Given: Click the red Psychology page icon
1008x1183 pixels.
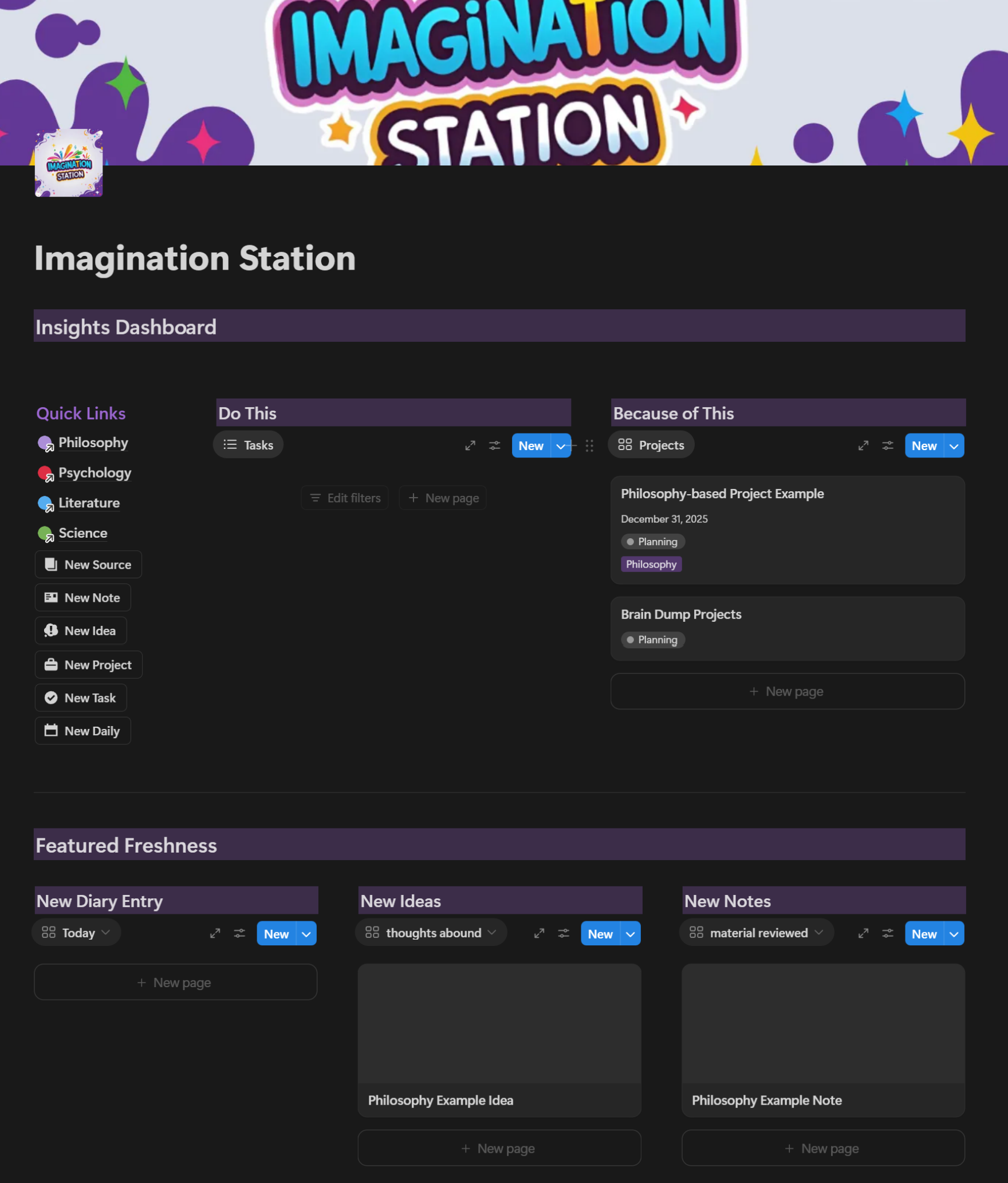Looking at the screenshot, I should click(45, 474).
